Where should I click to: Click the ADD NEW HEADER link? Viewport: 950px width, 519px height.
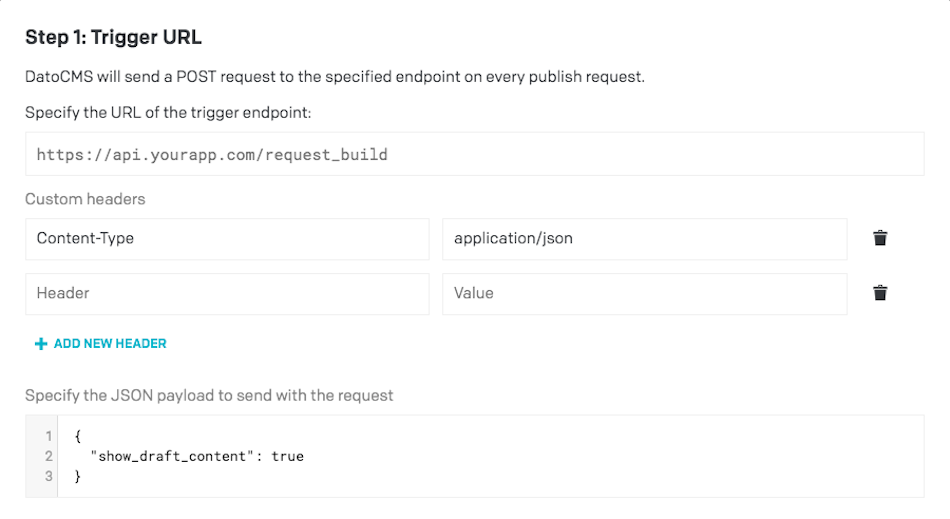point(101,343)
